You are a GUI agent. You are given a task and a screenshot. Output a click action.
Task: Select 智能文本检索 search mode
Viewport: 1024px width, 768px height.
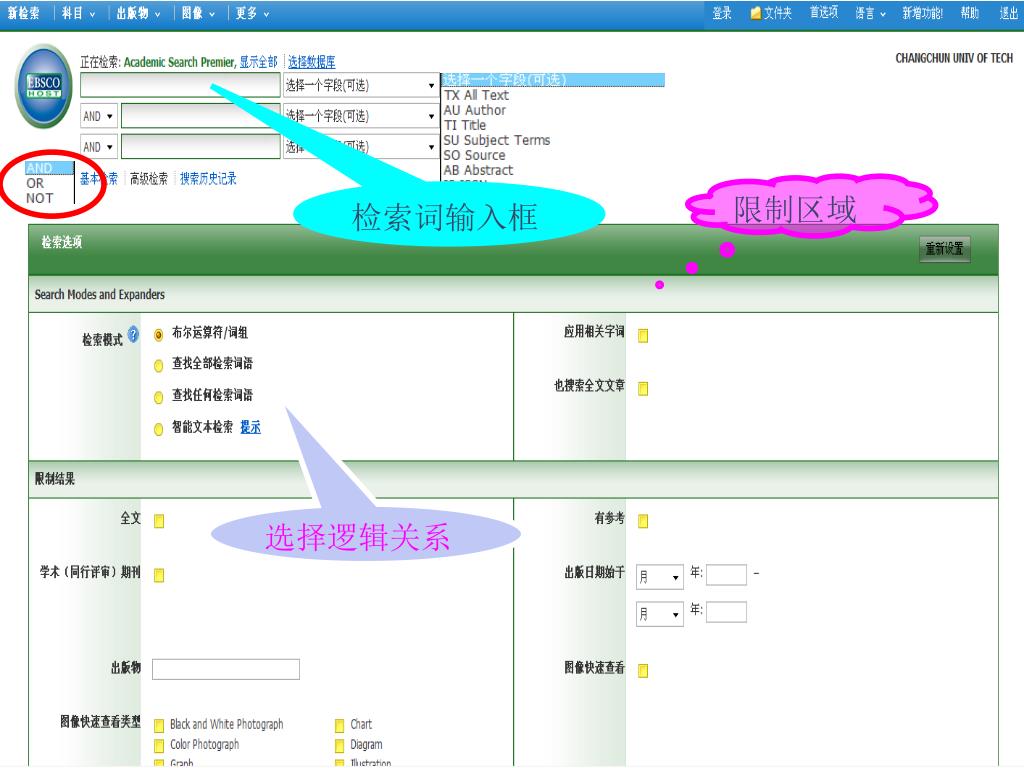click(158, 429)
